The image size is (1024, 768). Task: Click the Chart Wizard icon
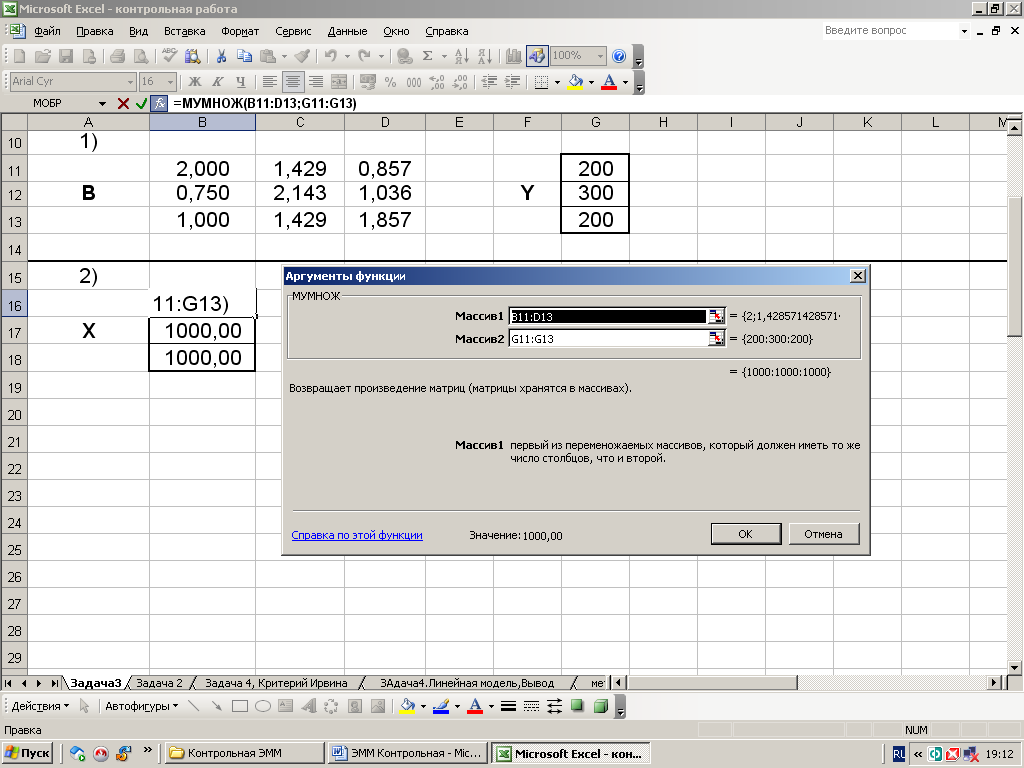514,56
